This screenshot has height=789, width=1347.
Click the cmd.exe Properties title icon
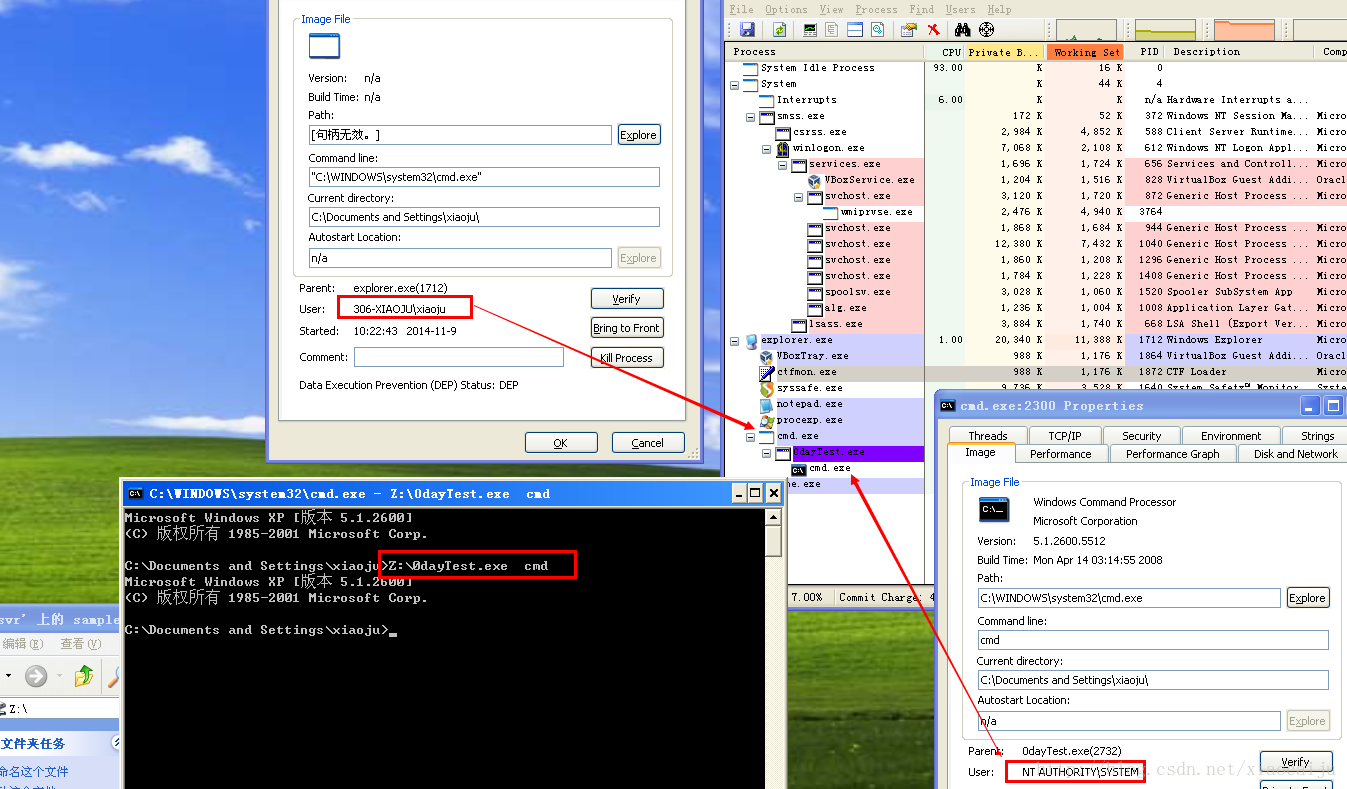[x=946, y=405]
